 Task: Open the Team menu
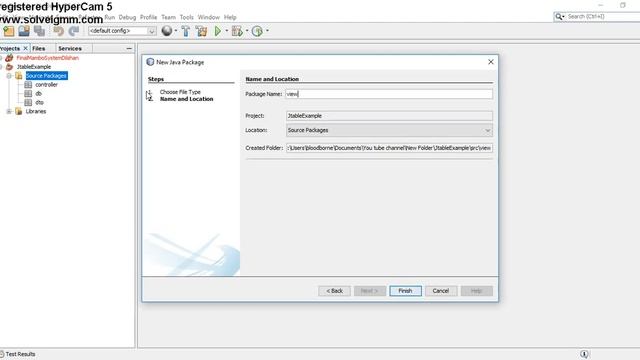click(168, 17)
